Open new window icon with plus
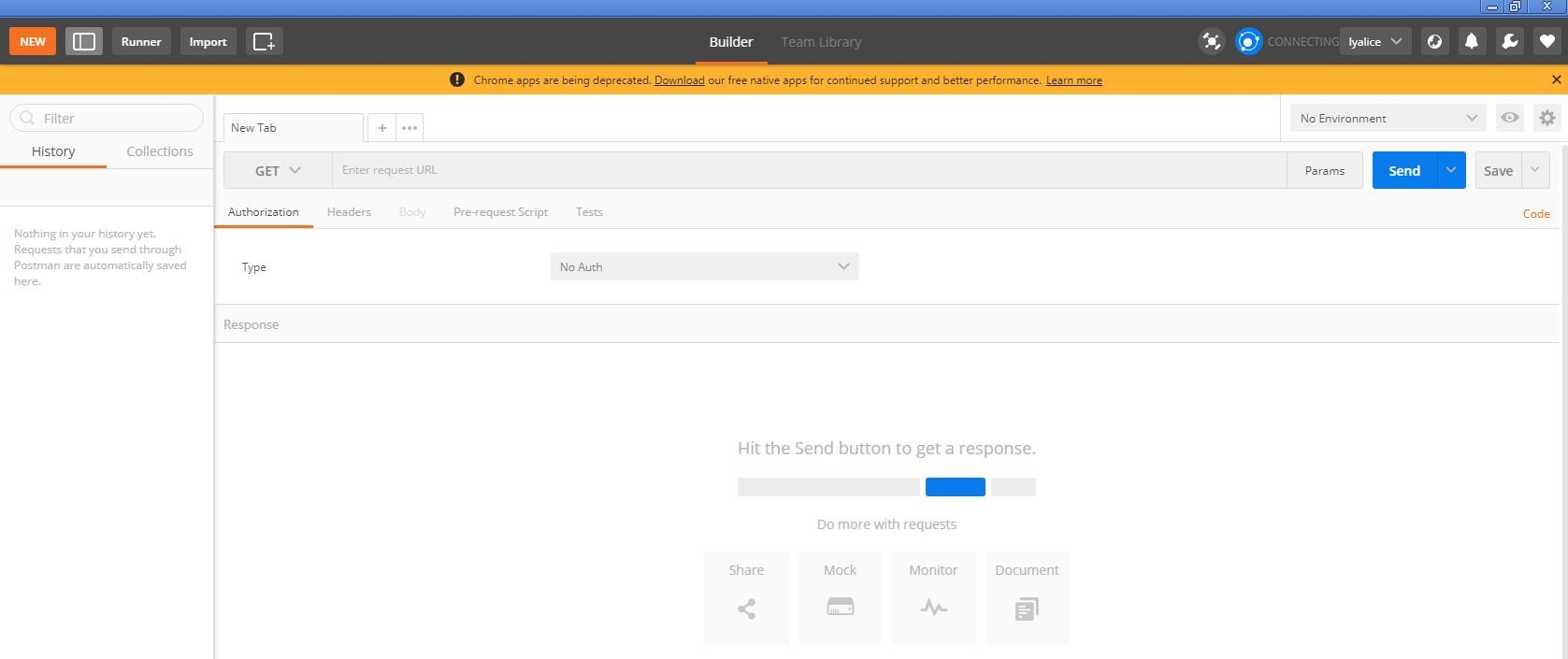The image size is (1568, 659). coord(265,41)
